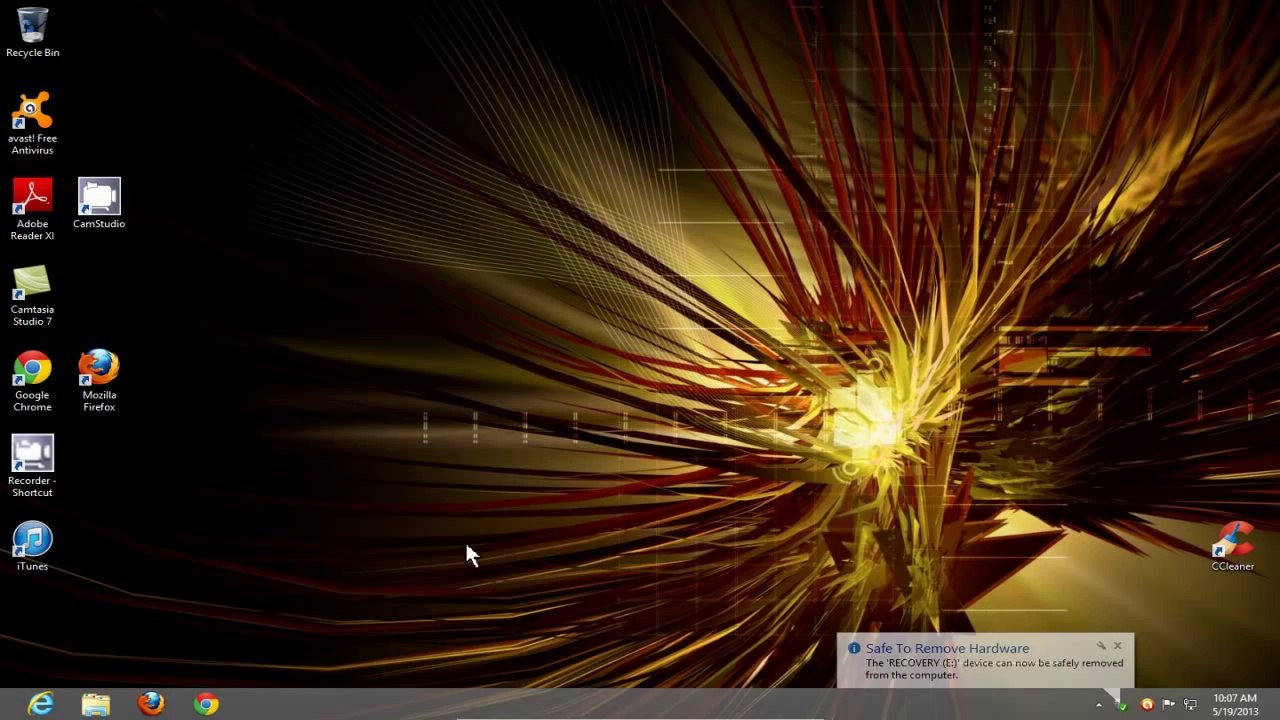Select the Recorder - Shortcut icon

[x=32, y=467]
